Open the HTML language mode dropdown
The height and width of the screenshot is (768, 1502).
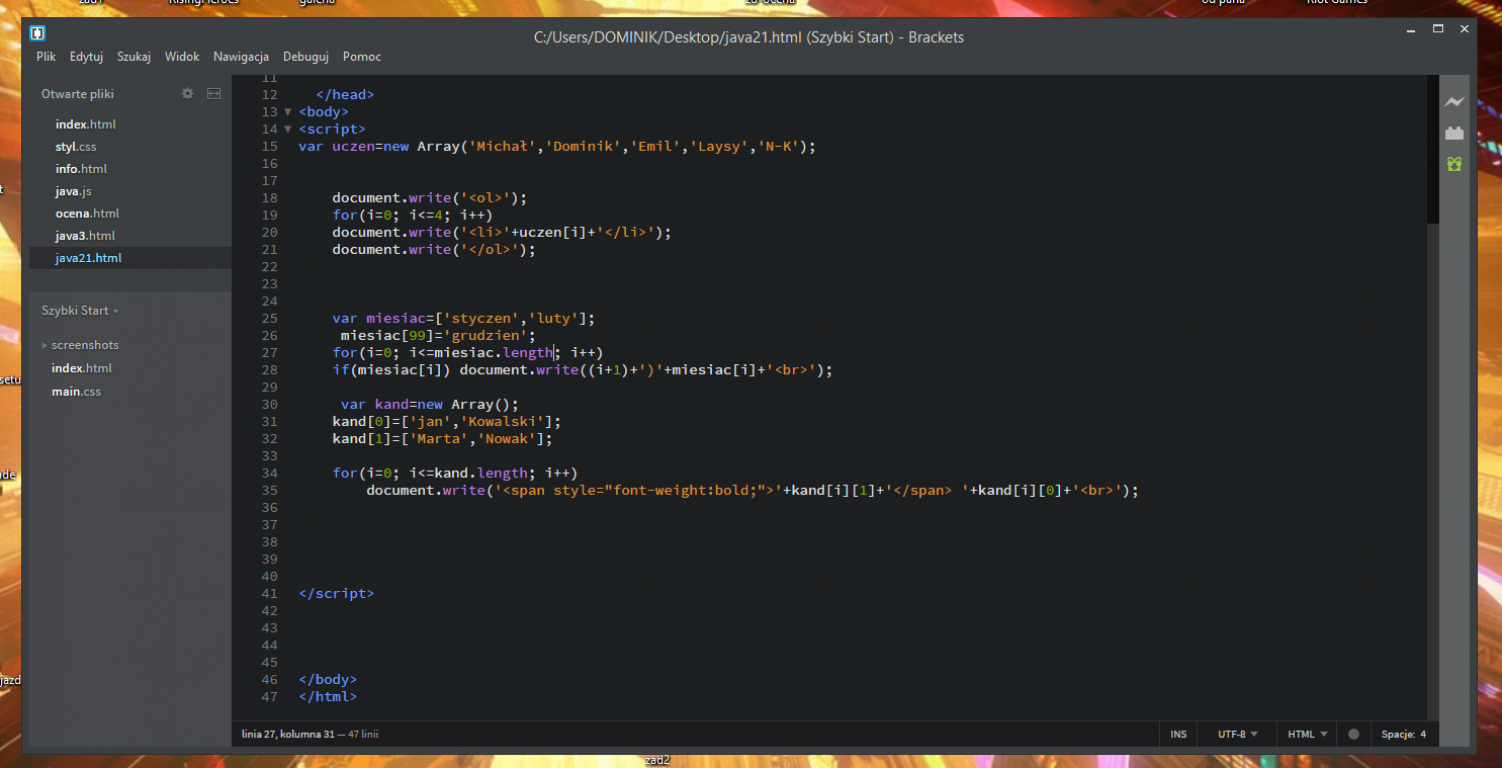[1308, 734]
